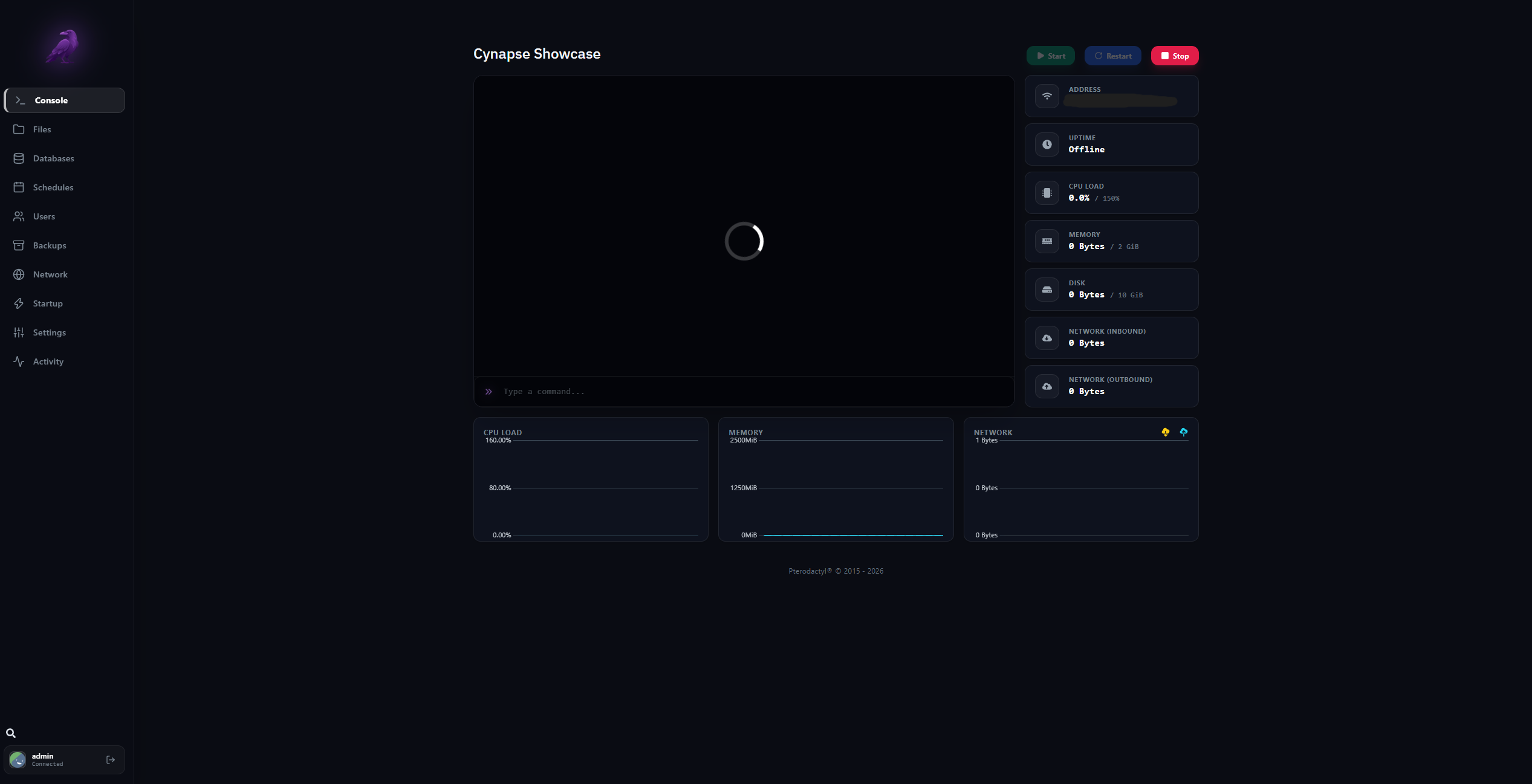
Task: Click the console terminal output area
Action: click(x=744, y=226)
